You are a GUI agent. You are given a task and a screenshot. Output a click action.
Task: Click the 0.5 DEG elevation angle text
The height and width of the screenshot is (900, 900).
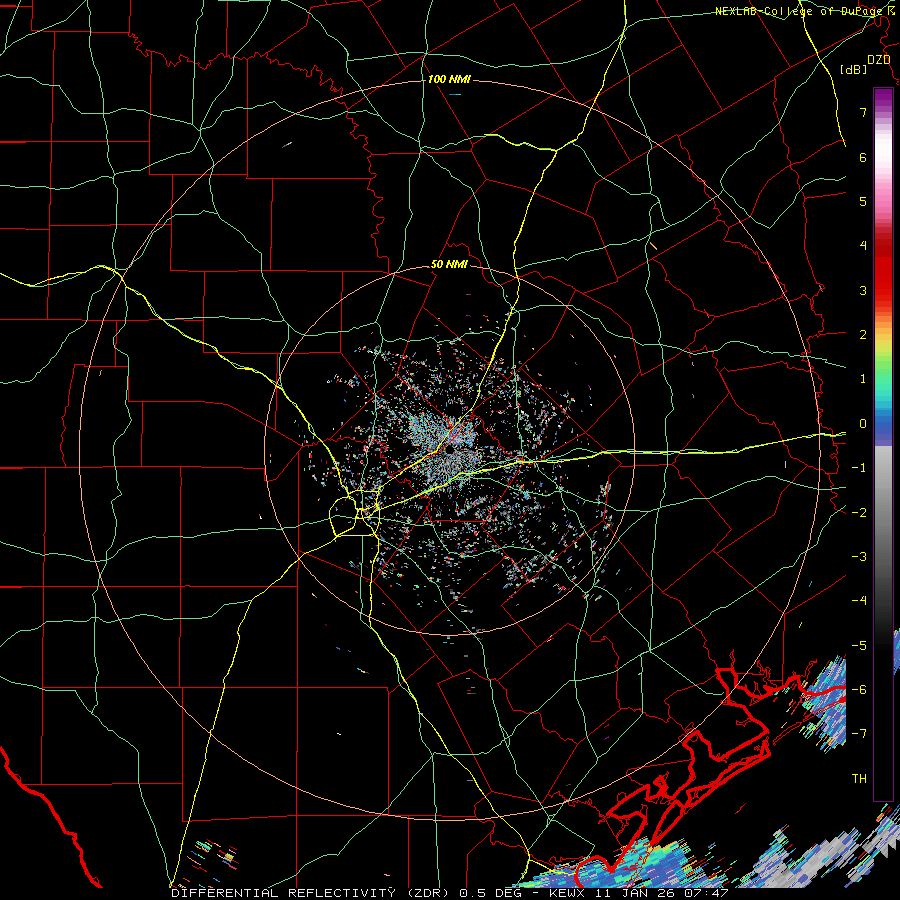point(491,893)
